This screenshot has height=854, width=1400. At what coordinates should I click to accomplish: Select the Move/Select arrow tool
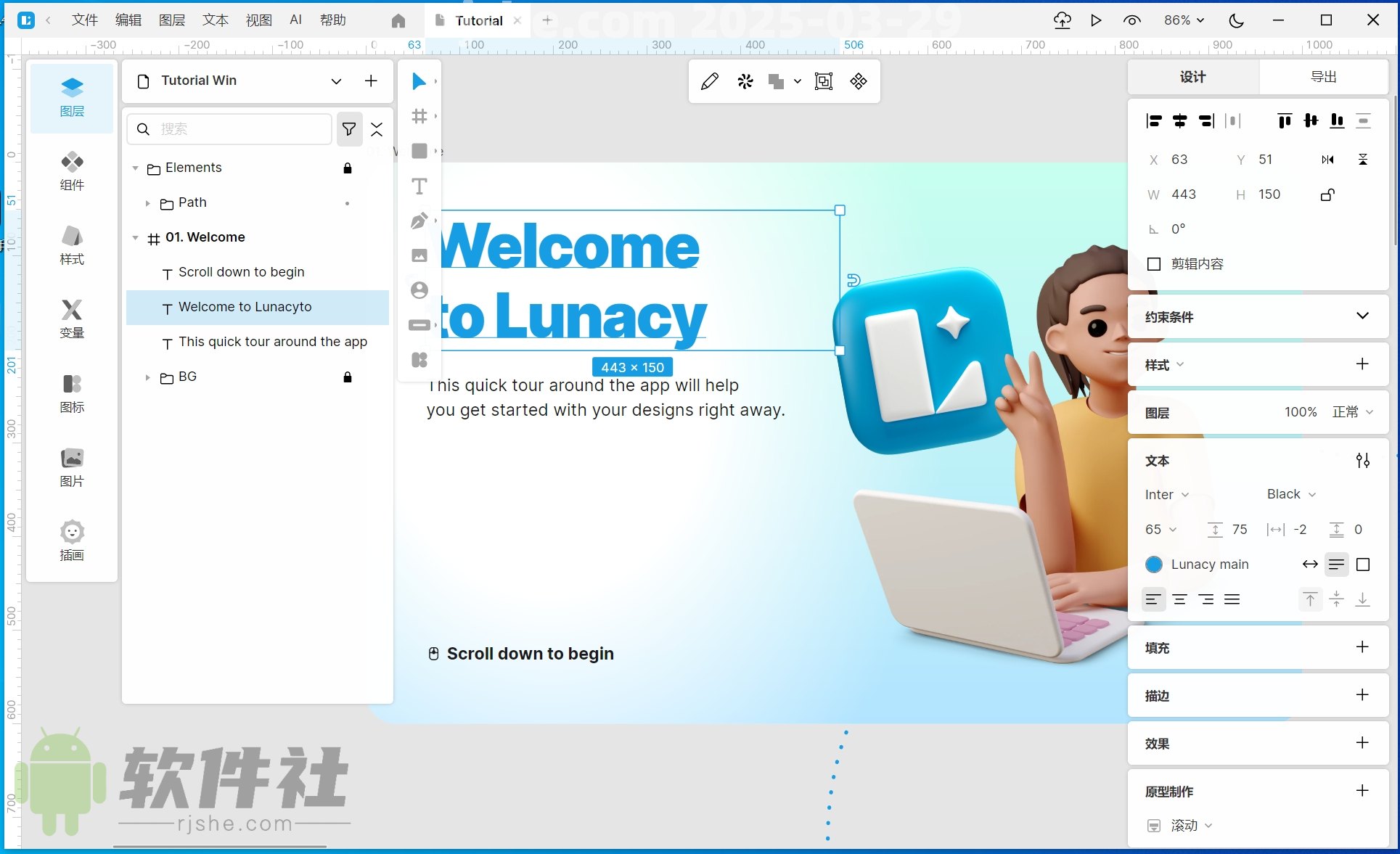pos(419,81)
